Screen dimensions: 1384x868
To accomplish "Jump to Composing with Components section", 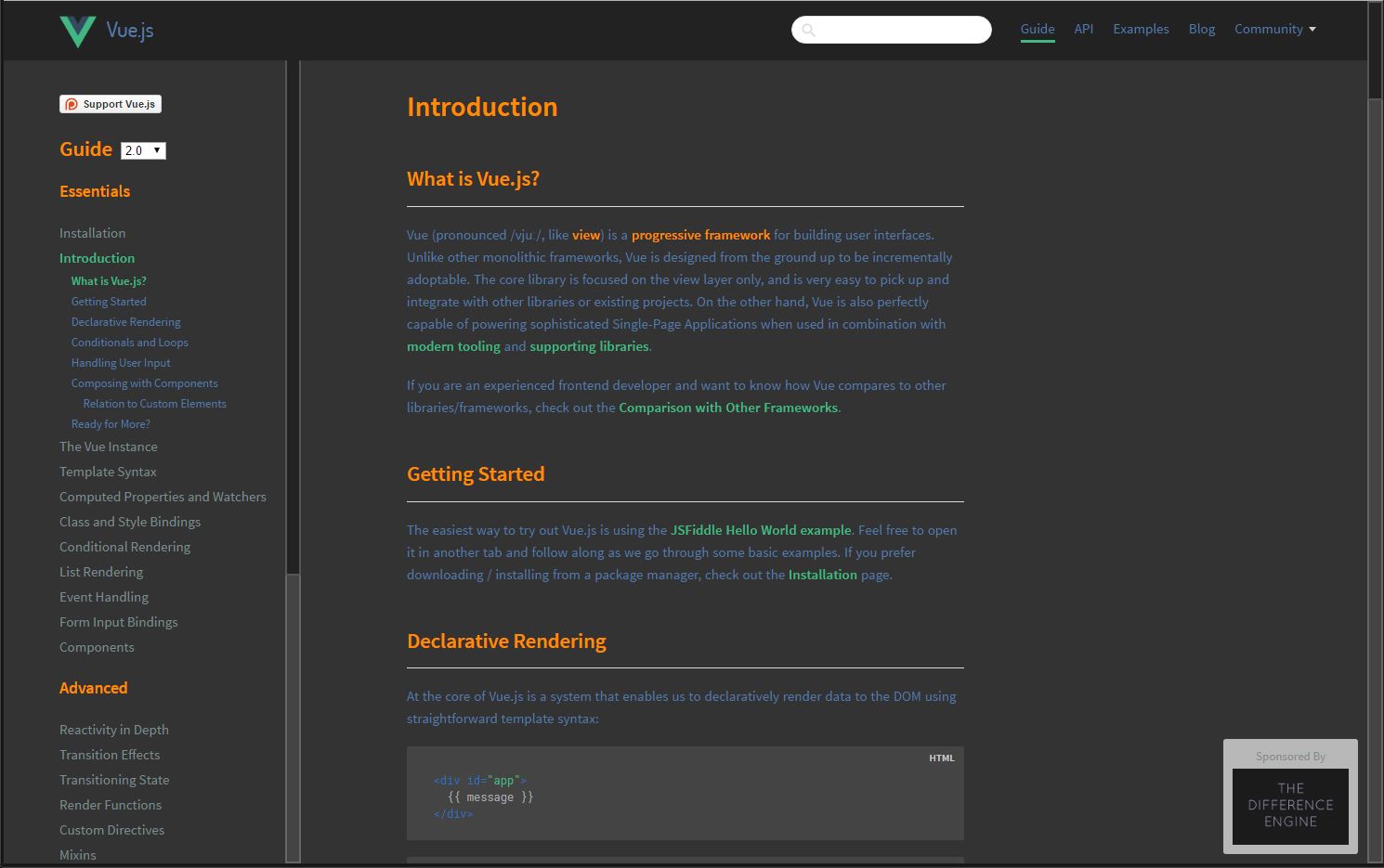I will coord(144,382).
